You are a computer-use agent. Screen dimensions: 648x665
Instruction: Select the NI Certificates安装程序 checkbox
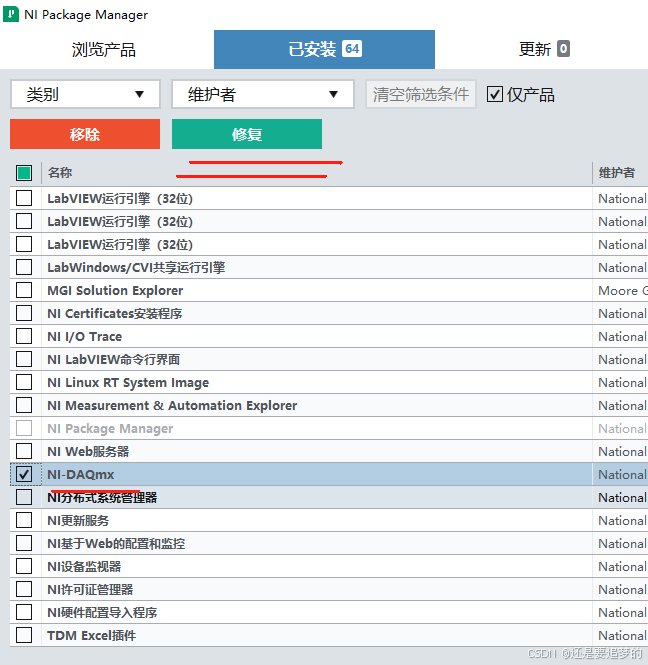pyautogui.click(x=24, y=313)
